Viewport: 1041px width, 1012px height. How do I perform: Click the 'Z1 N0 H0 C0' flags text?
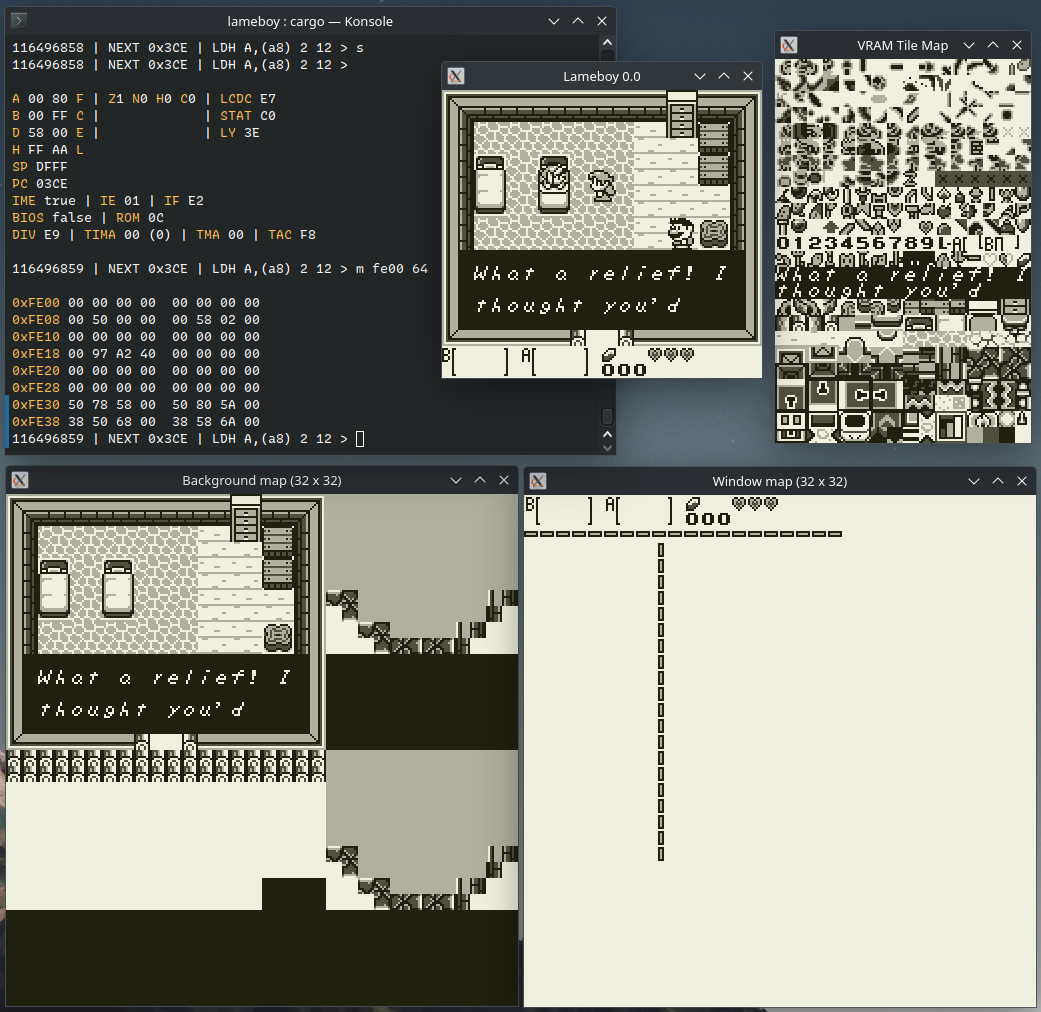152,99
